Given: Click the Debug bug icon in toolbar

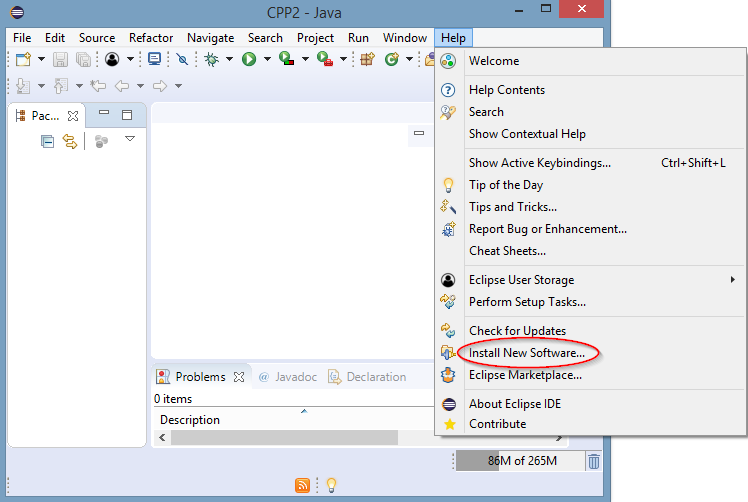Looking at the screenshot, I should click(212, 60).
